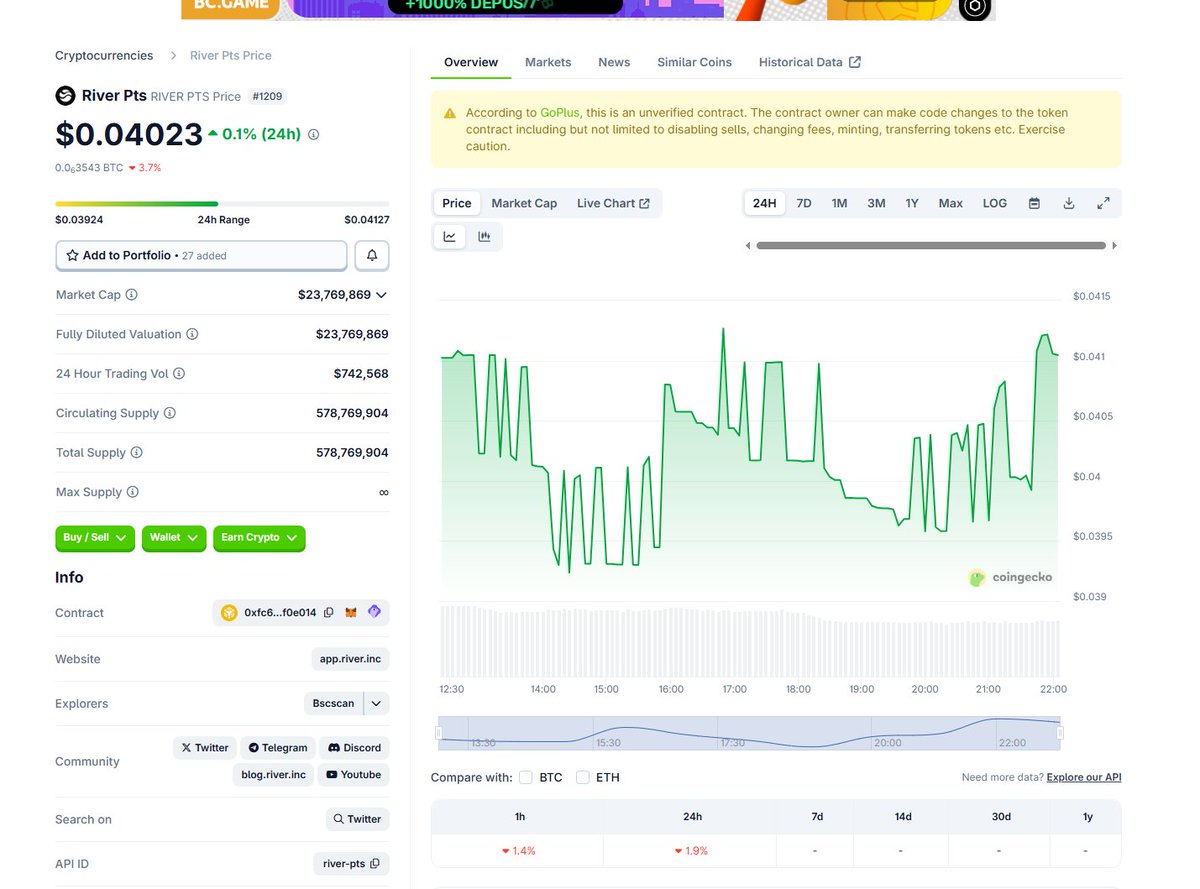The height and width of the screenshot is (889, 1200).
Task: Follow the GoPlus link in the warning
Action: point(559,113)
